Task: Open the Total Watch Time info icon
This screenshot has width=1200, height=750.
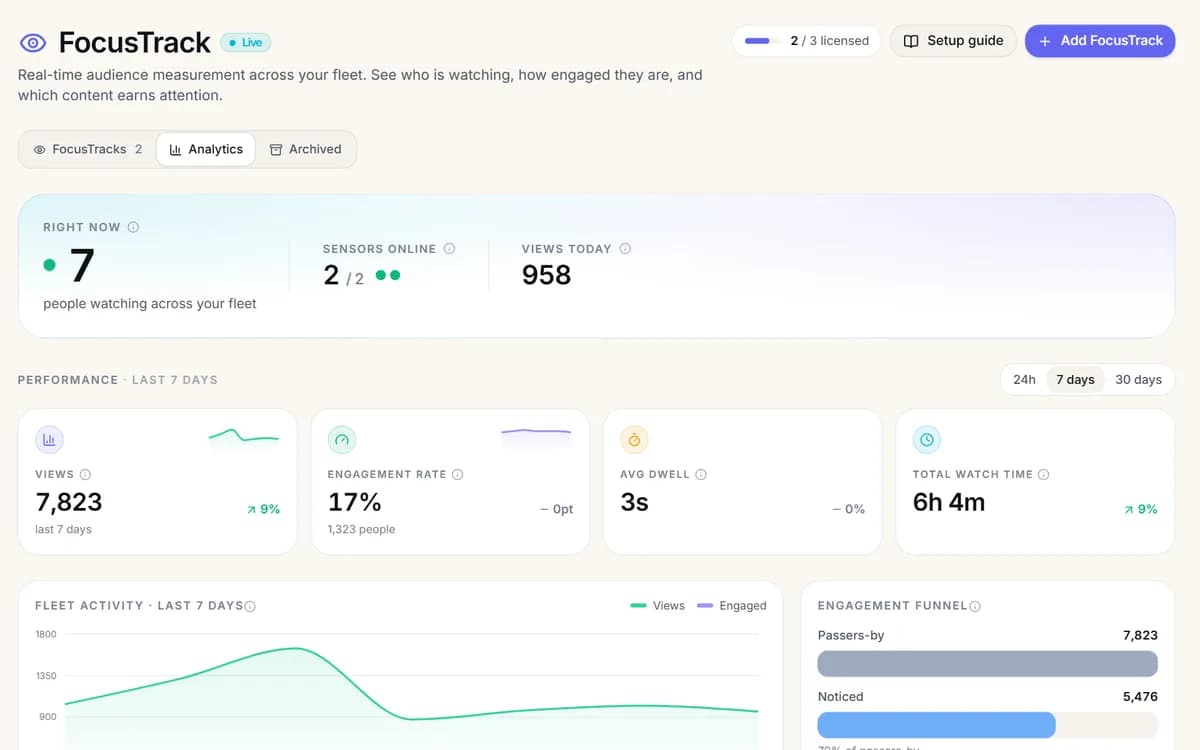Action: click(1044, 474)
